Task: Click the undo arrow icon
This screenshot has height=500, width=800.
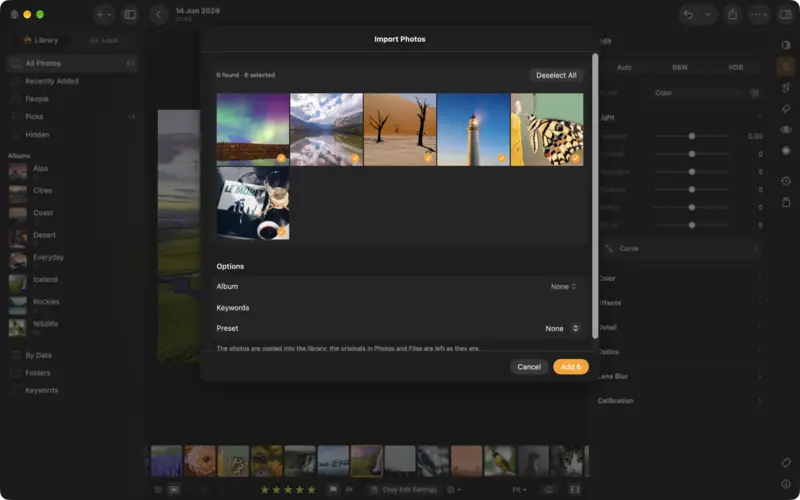Action: tap(688, 15)
